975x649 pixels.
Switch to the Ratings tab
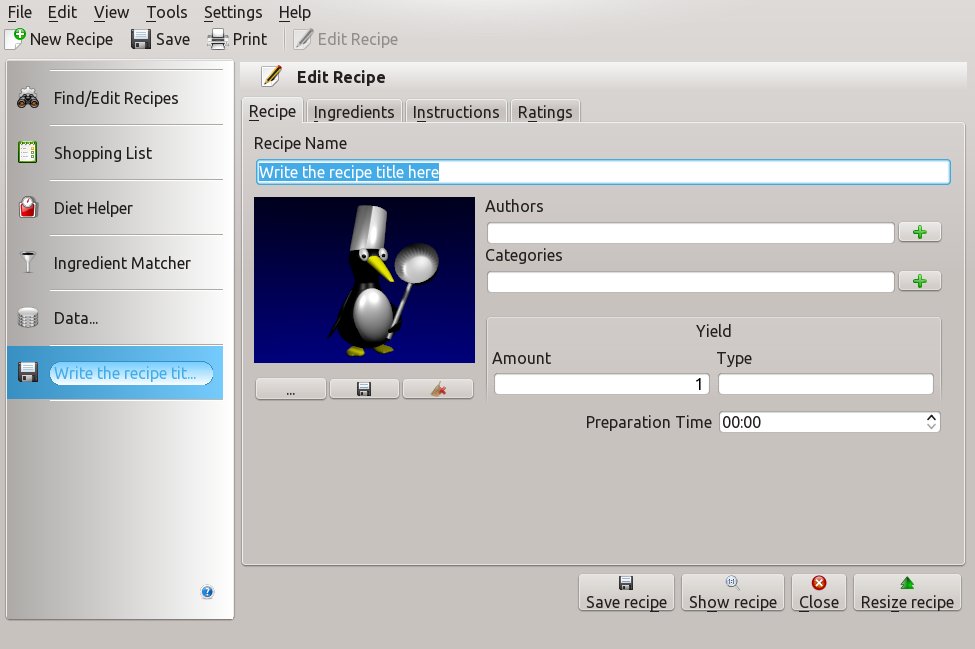pyautogui.click(x=545, y=112)
